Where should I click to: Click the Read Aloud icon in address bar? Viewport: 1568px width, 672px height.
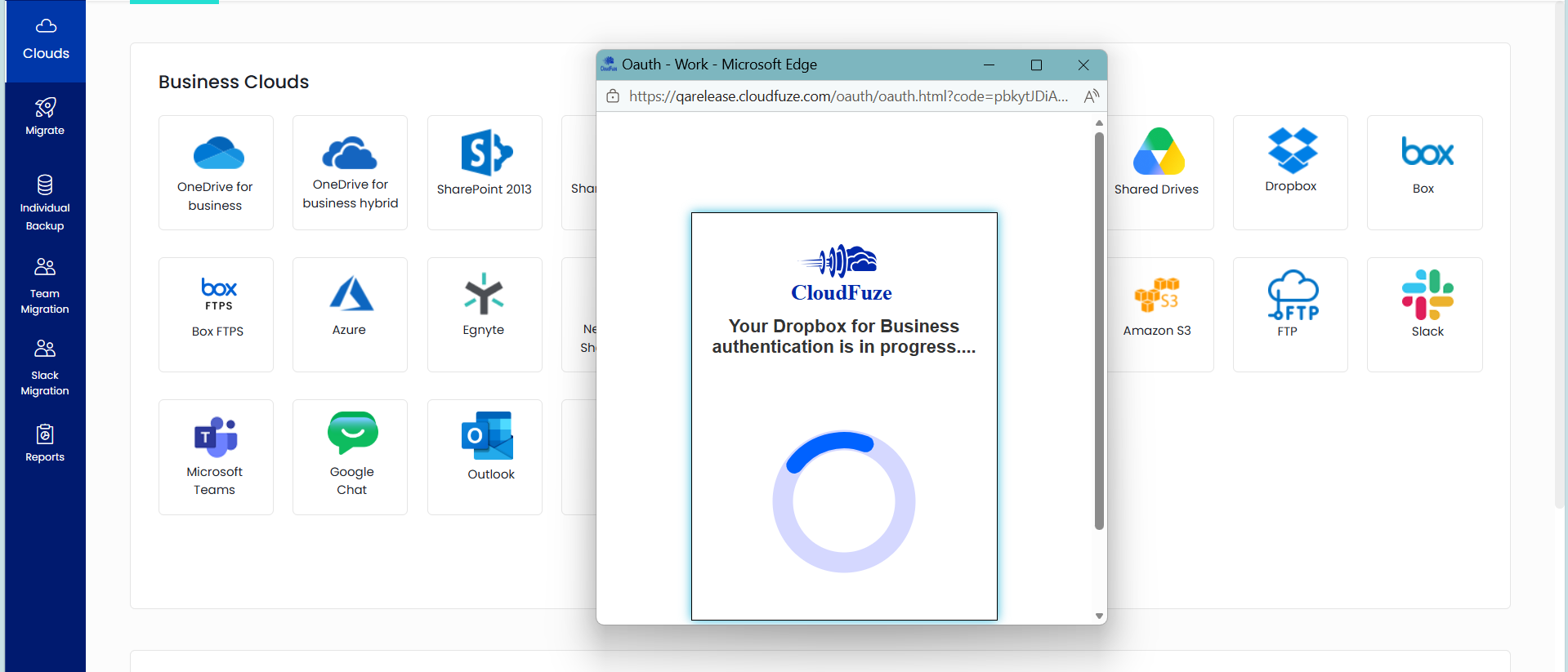tap(1091, 96)
